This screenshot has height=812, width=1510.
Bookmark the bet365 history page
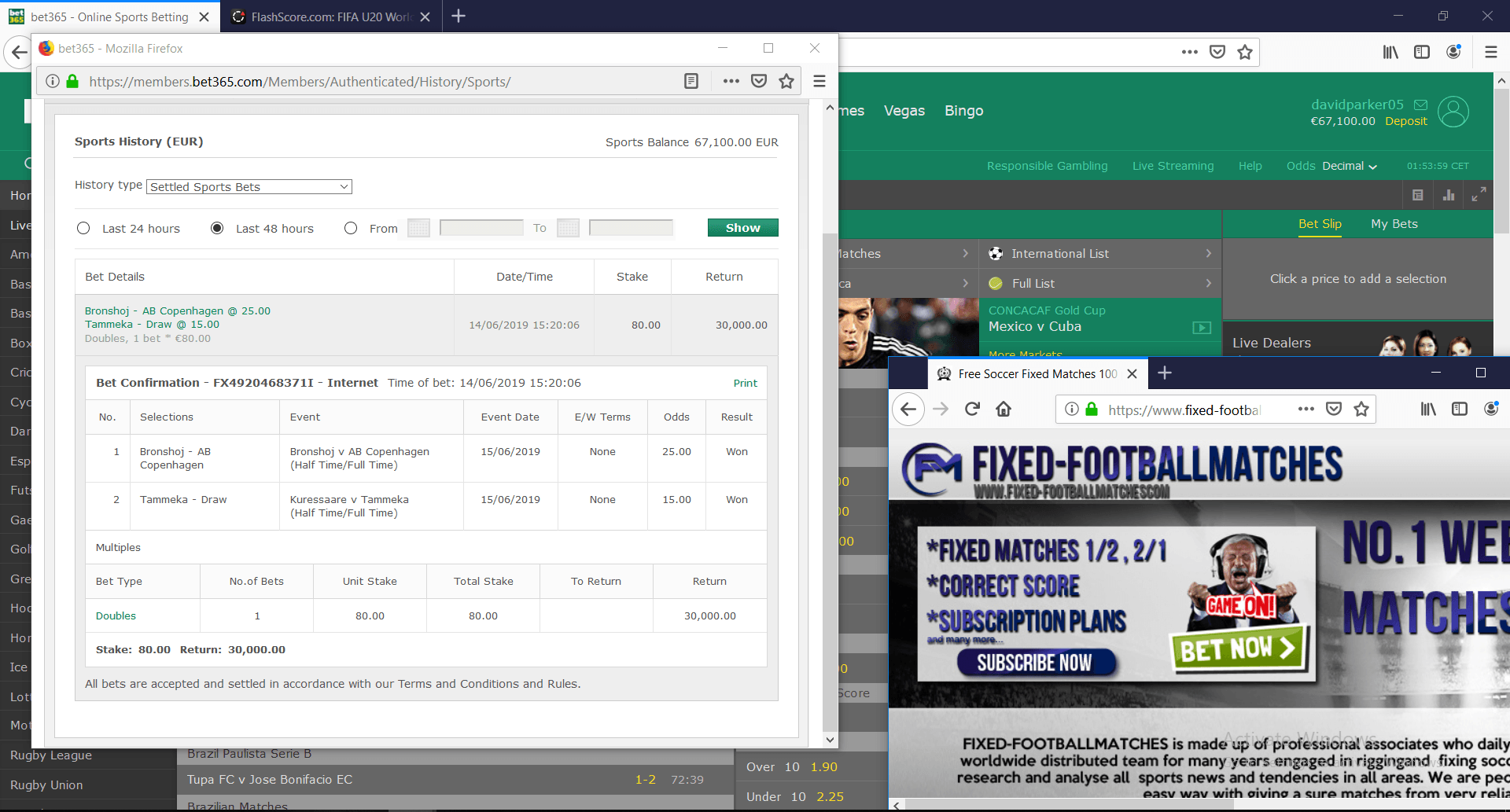(x=786, y=81)
